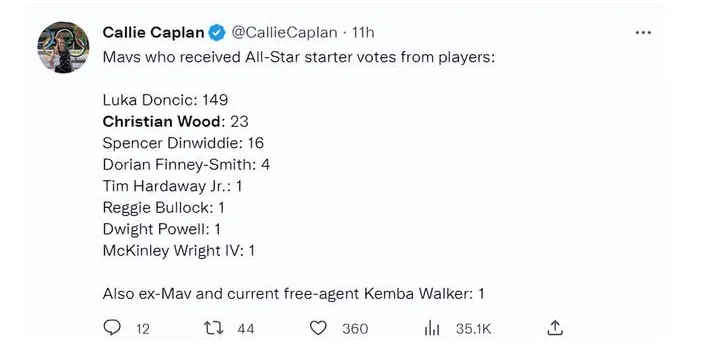Image resolution: width=701 pixels, height=361 pixels.
Task: Click the reply speech bubble icon
Action: pyautogui.click(x=112, y=328)
